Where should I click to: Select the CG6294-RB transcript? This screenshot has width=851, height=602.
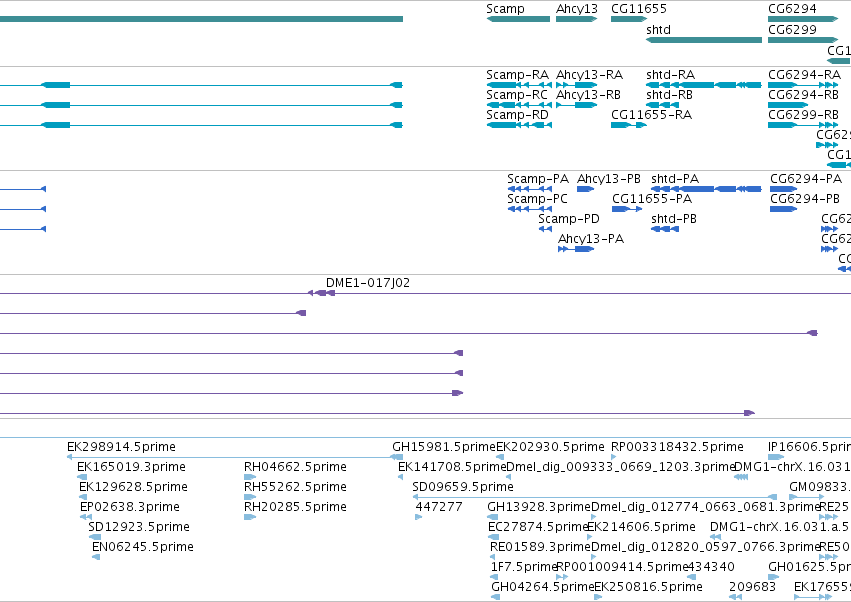[x=788, y=105]
